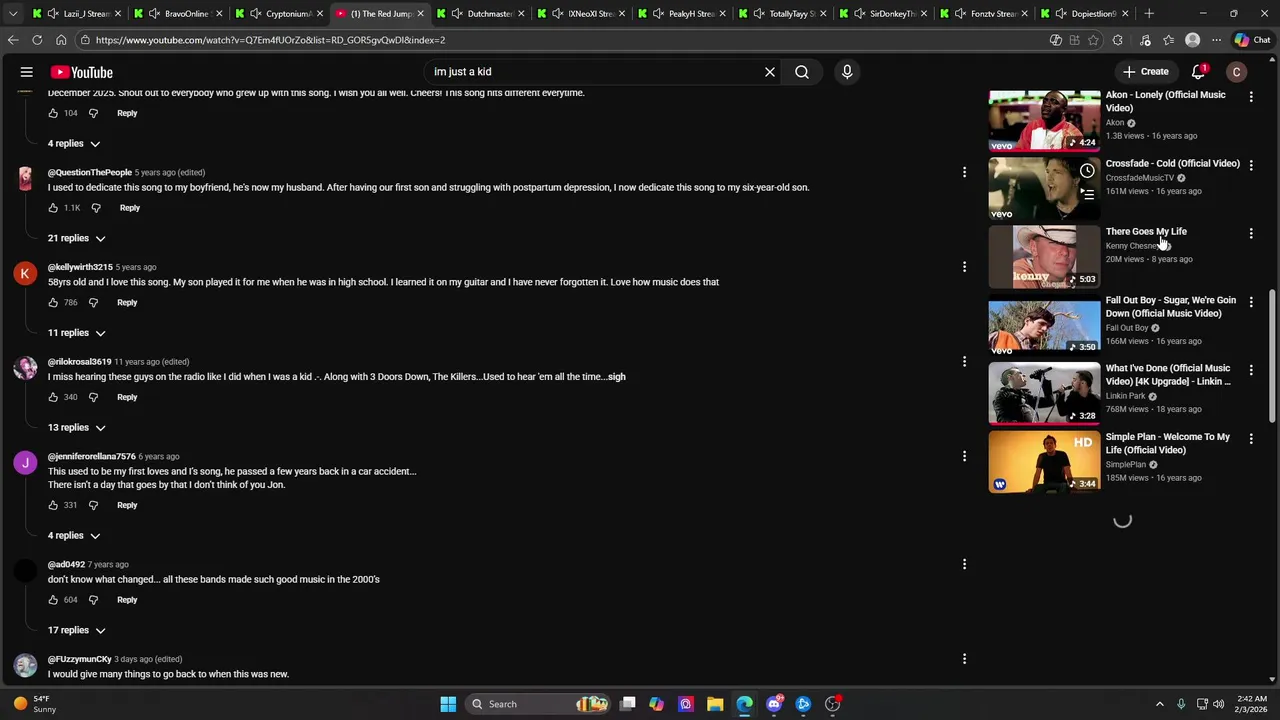The width and height of the screenshot is (1280, 720).
Task: Reply to @ad0492 comment
Action: [x=127, y=600]
